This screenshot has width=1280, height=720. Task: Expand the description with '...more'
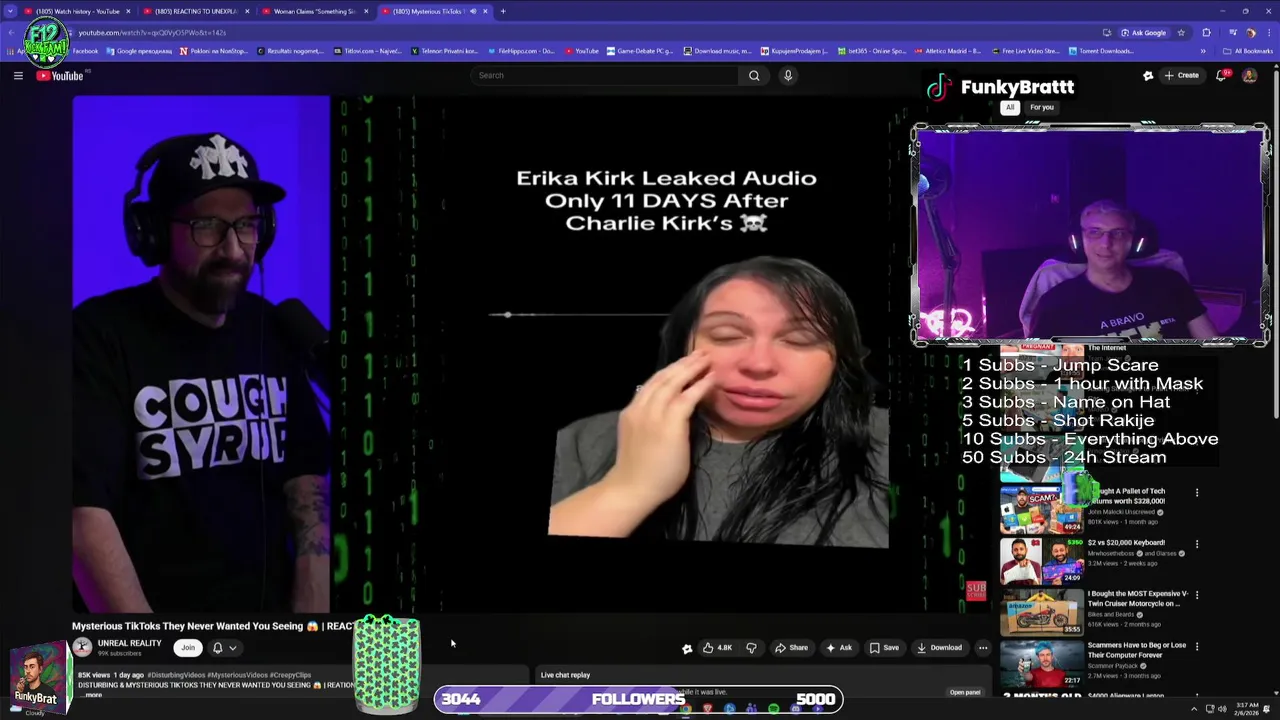tap(92, 694)
